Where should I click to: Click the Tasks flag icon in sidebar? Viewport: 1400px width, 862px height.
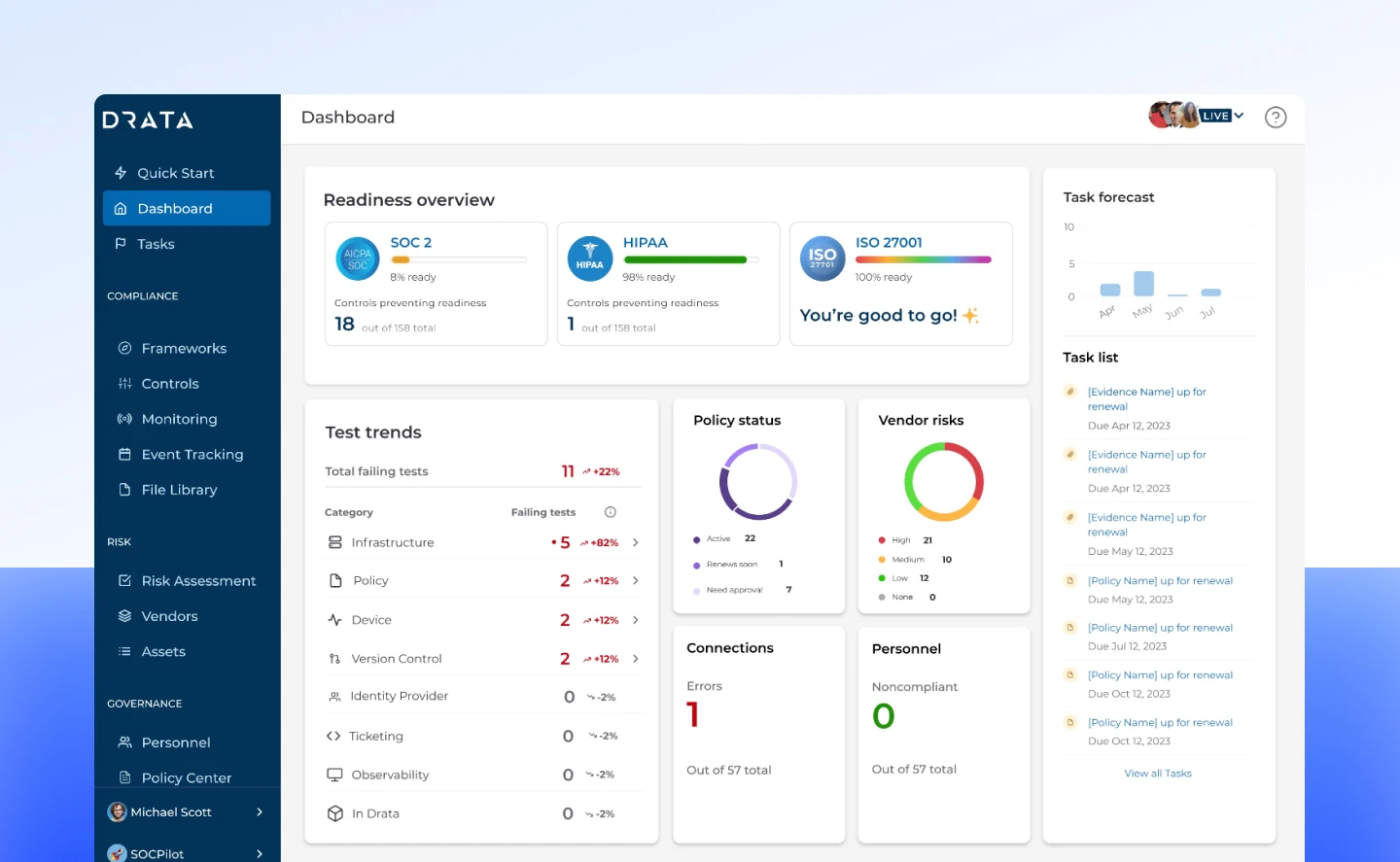click(121, 244)
